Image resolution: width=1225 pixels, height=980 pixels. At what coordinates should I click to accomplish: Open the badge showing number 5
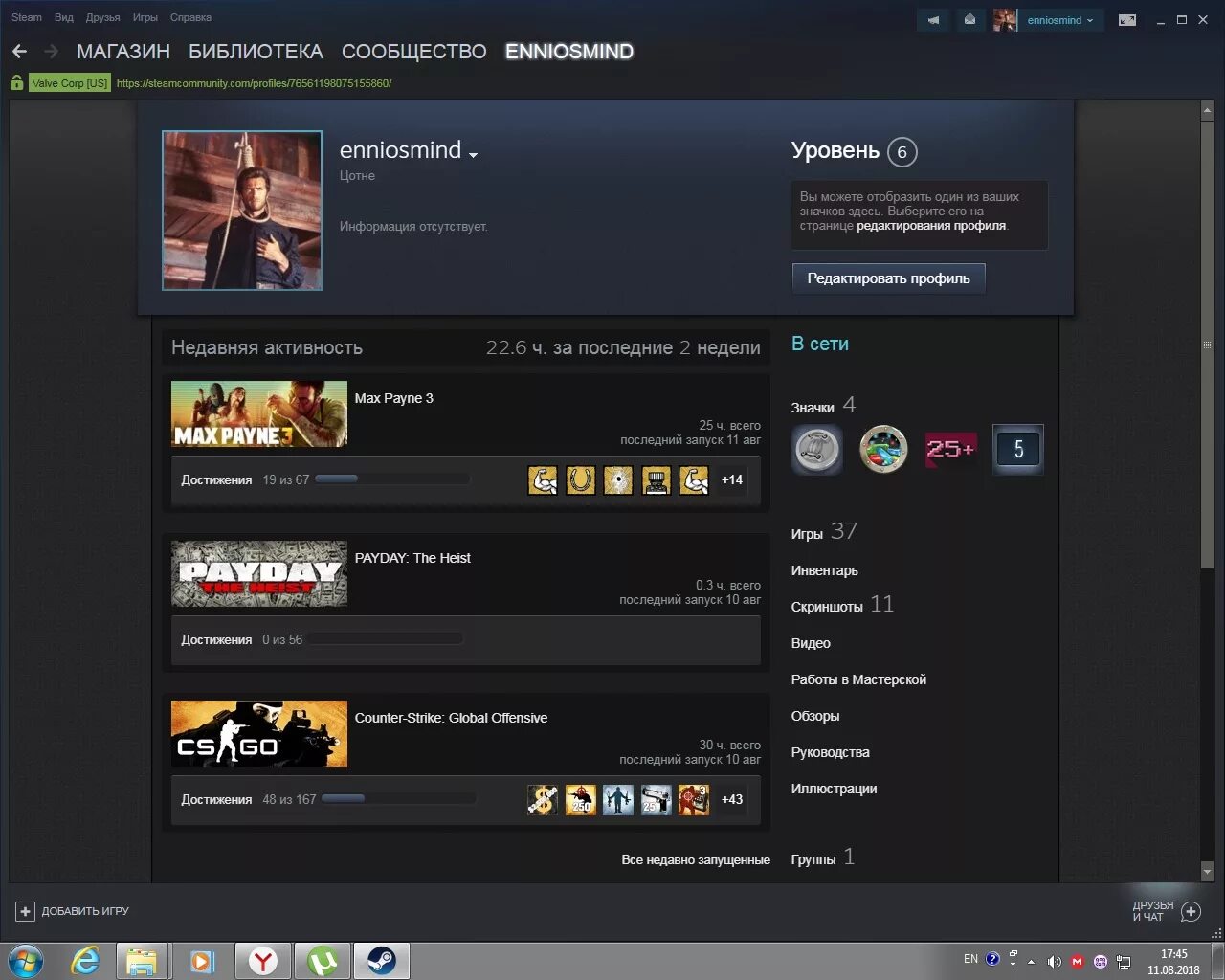[1018, 449]
